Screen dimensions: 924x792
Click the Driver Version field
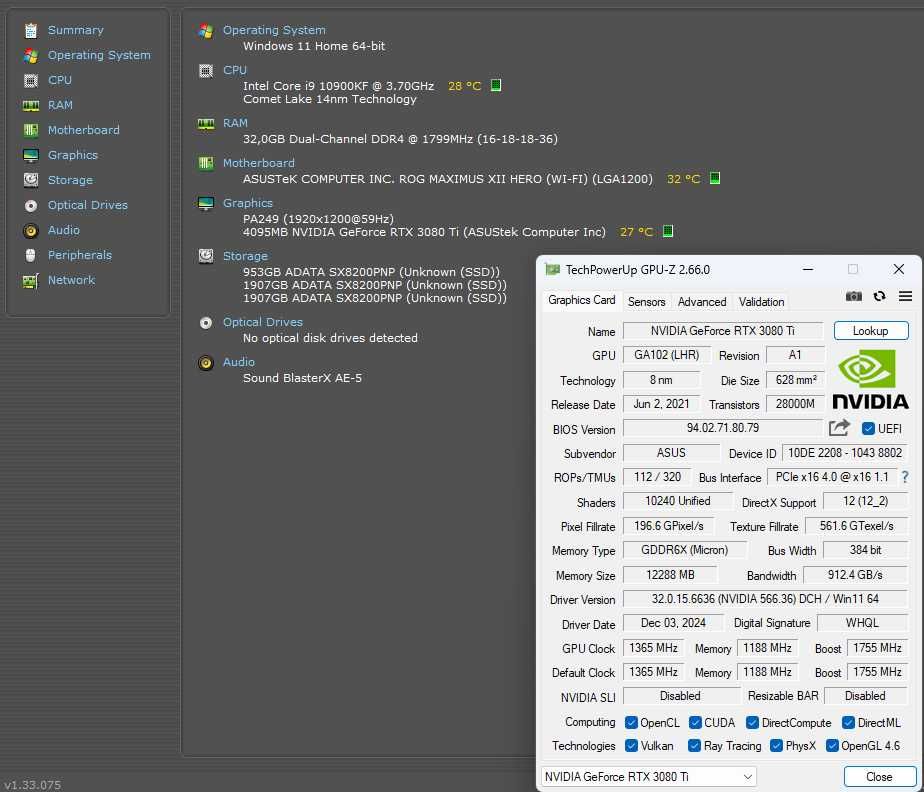click(765, 599)
